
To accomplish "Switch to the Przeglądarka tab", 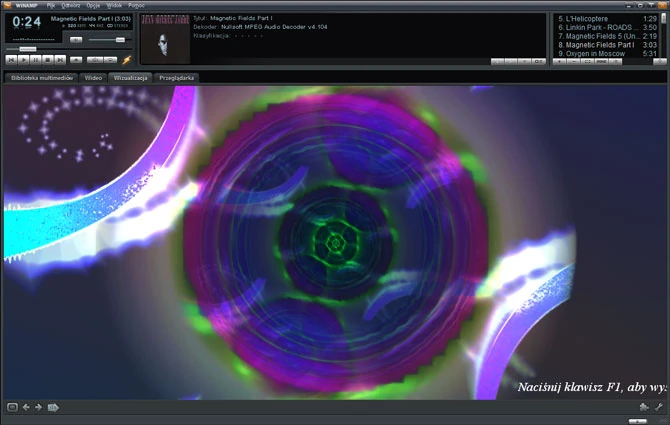I will tap(176, 78).
